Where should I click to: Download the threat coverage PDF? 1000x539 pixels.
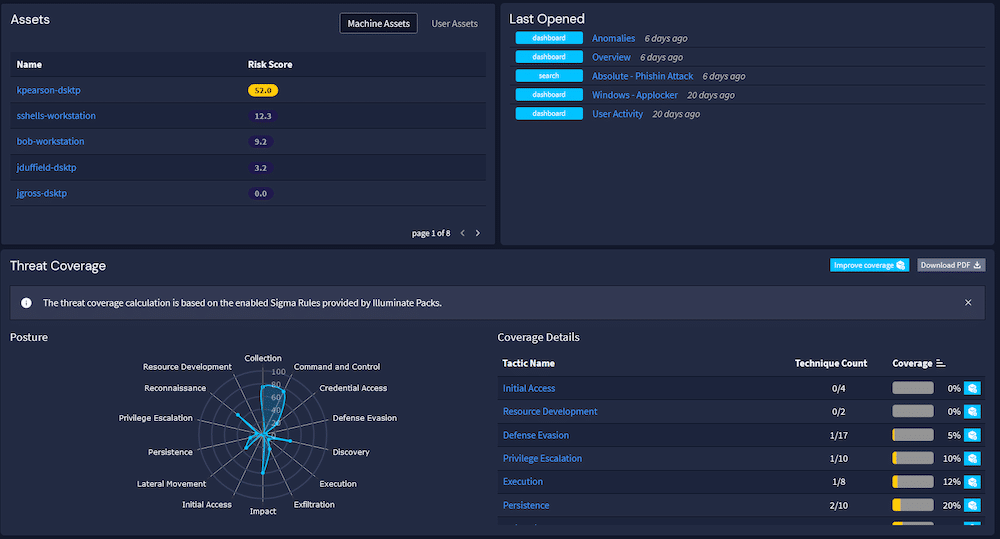(950, 265)
